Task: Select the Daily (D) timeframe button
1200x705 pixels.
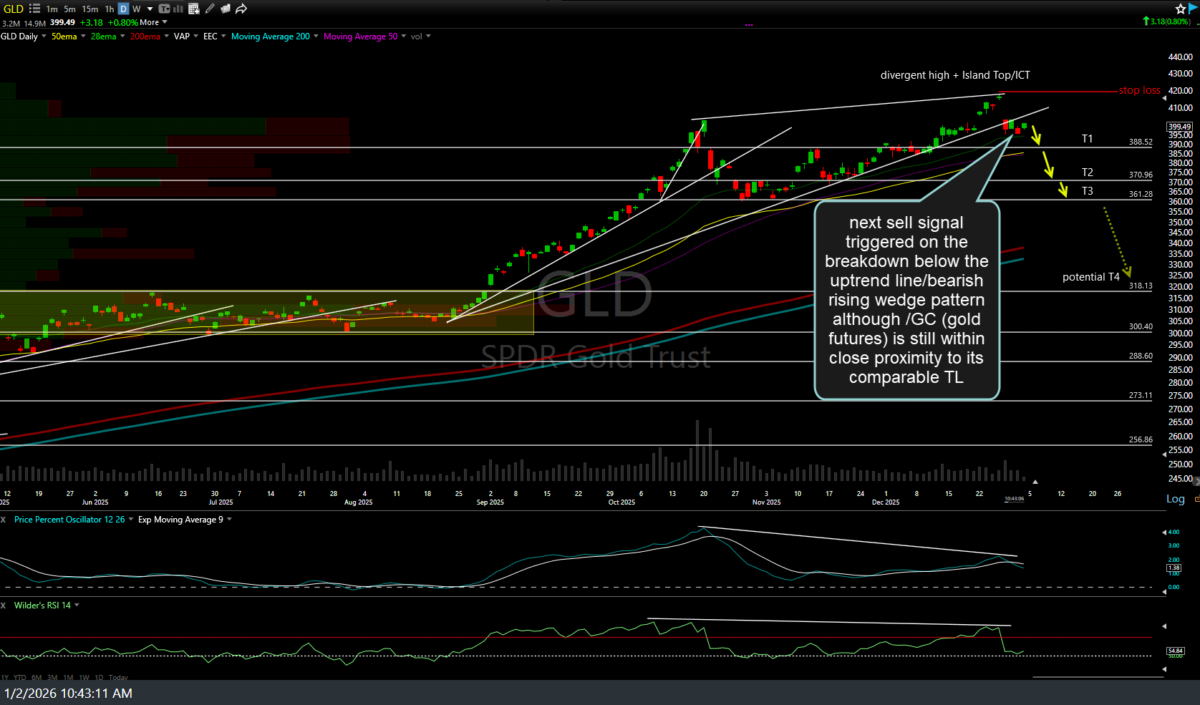Action: coord(123,9)
